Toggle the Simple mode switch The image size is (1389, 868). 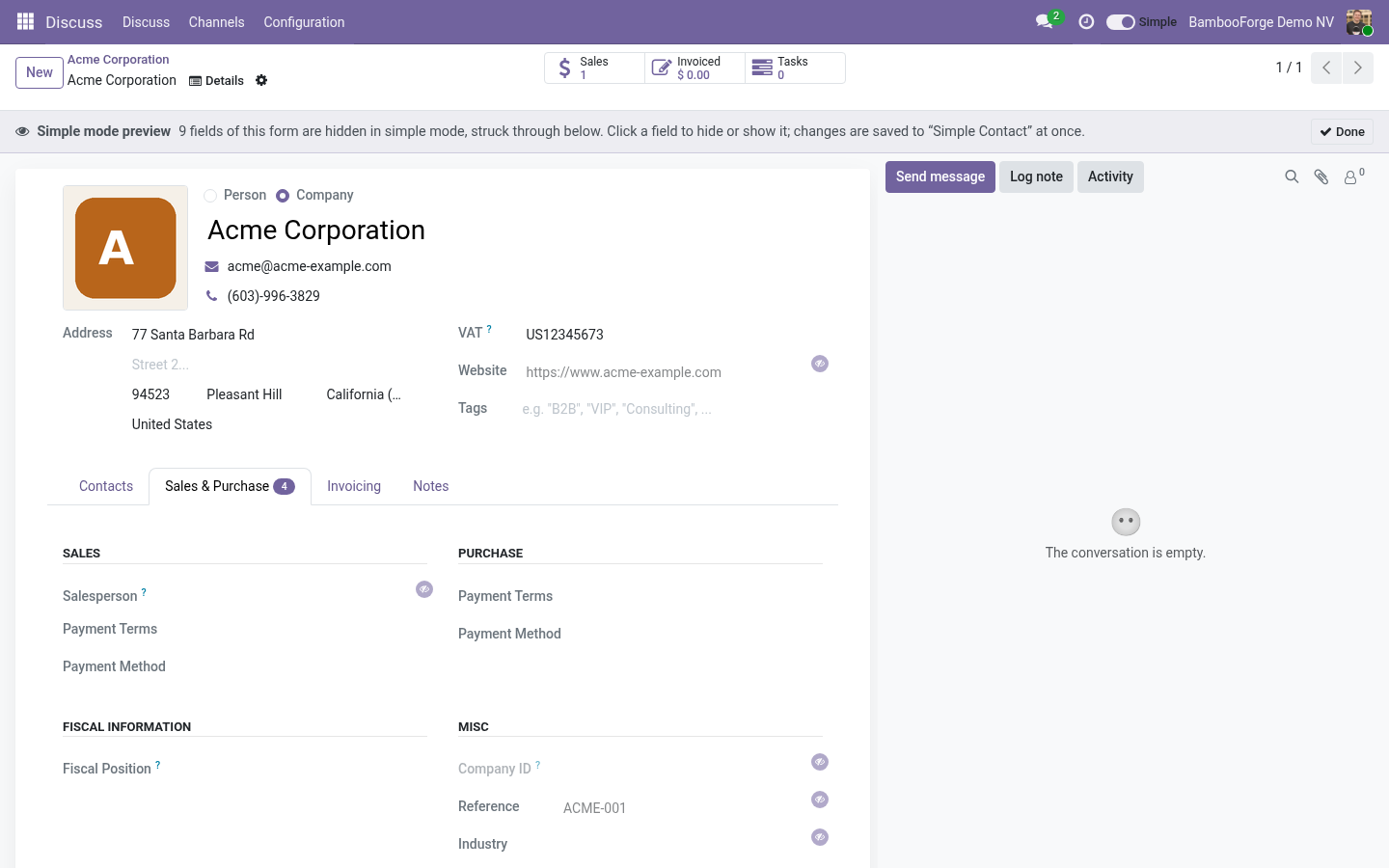pyautogui.click(x=1120, y=21)
